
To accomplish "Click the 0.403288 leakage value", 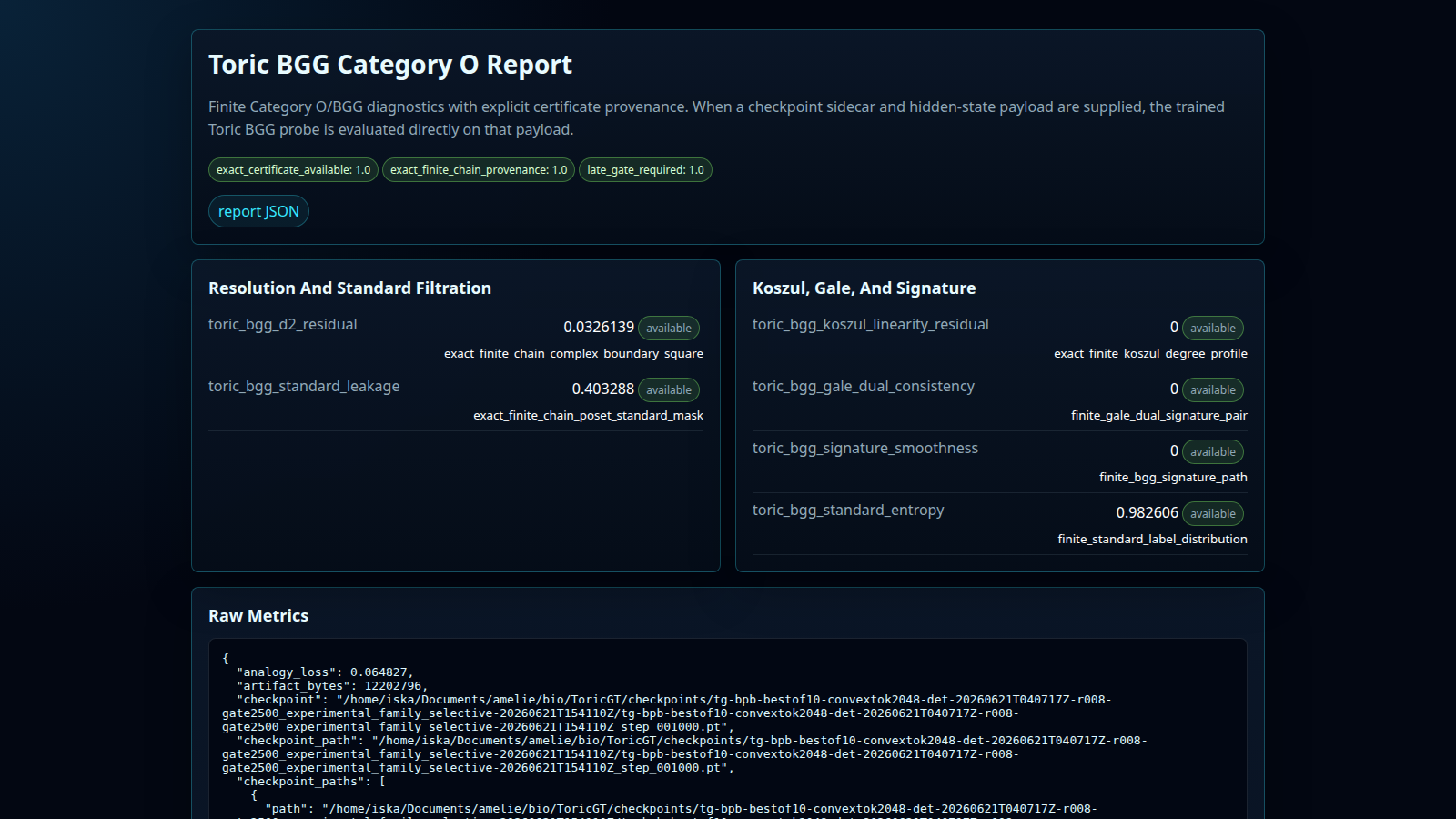I will pos(602,389).
